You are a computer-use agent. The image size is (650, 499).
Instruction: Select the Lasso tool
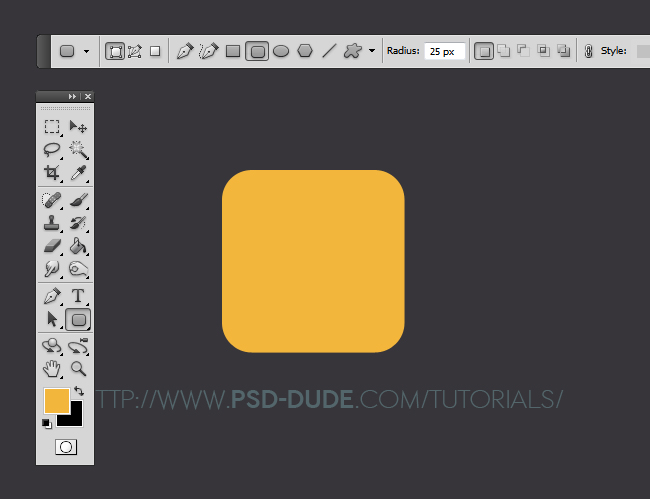[x=52, y=150]
